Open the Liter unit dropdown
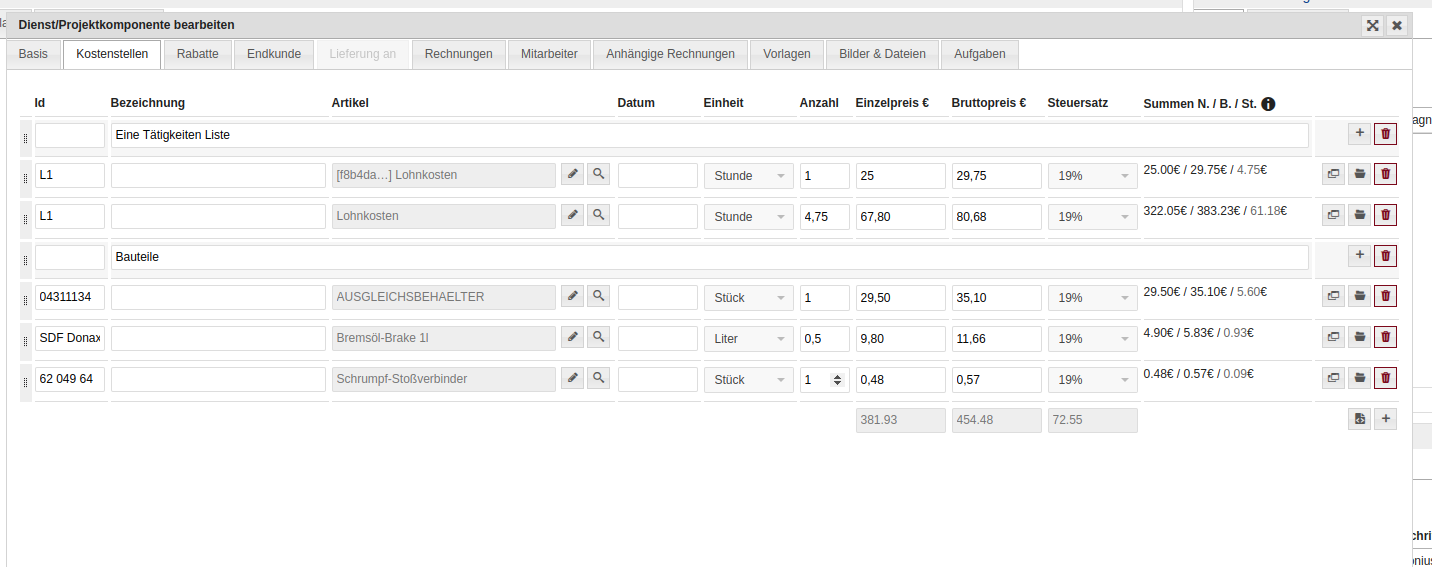 [748, 339]
